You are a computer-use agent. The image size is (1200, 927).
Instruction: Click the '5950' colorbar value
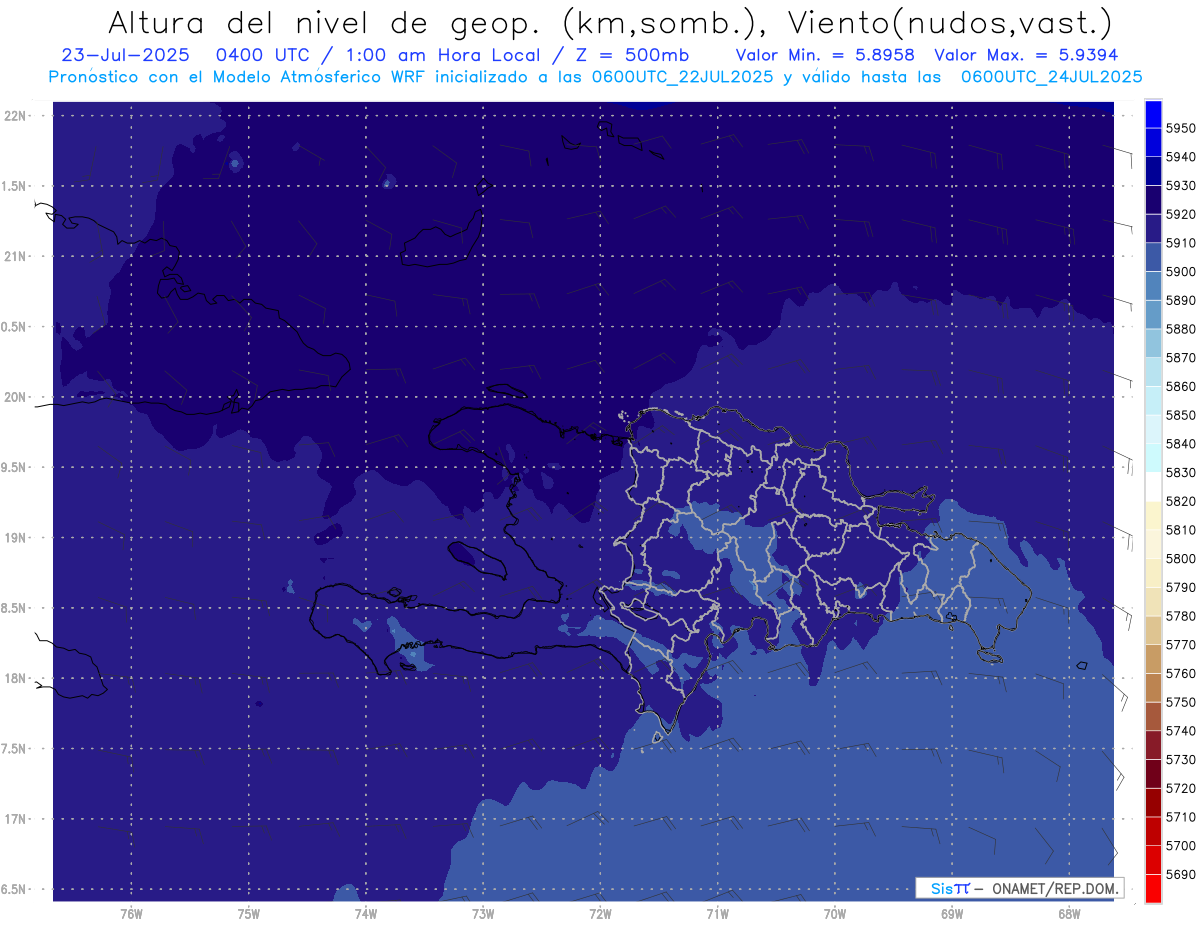click(x=1180, y=129)
